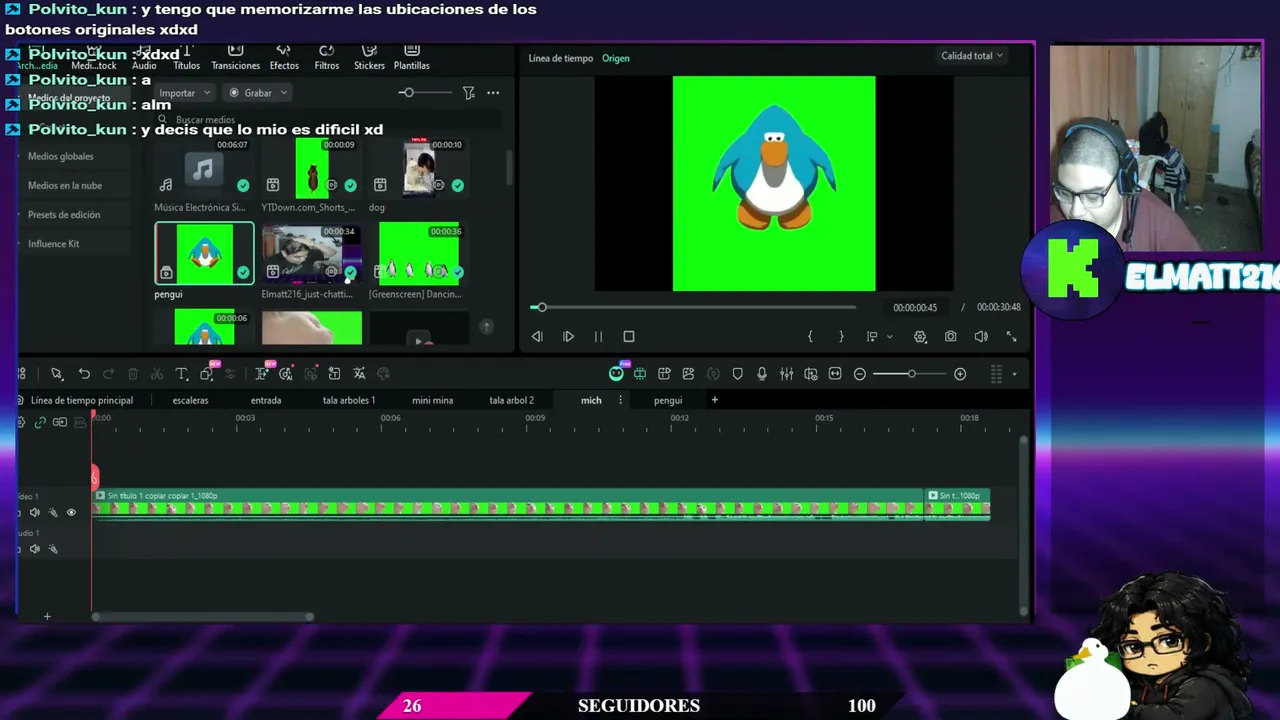The width and height of the screenshot is (1280, 720).
Task: Add a marker with the shield-shaped icon
Action: [738, 374]
